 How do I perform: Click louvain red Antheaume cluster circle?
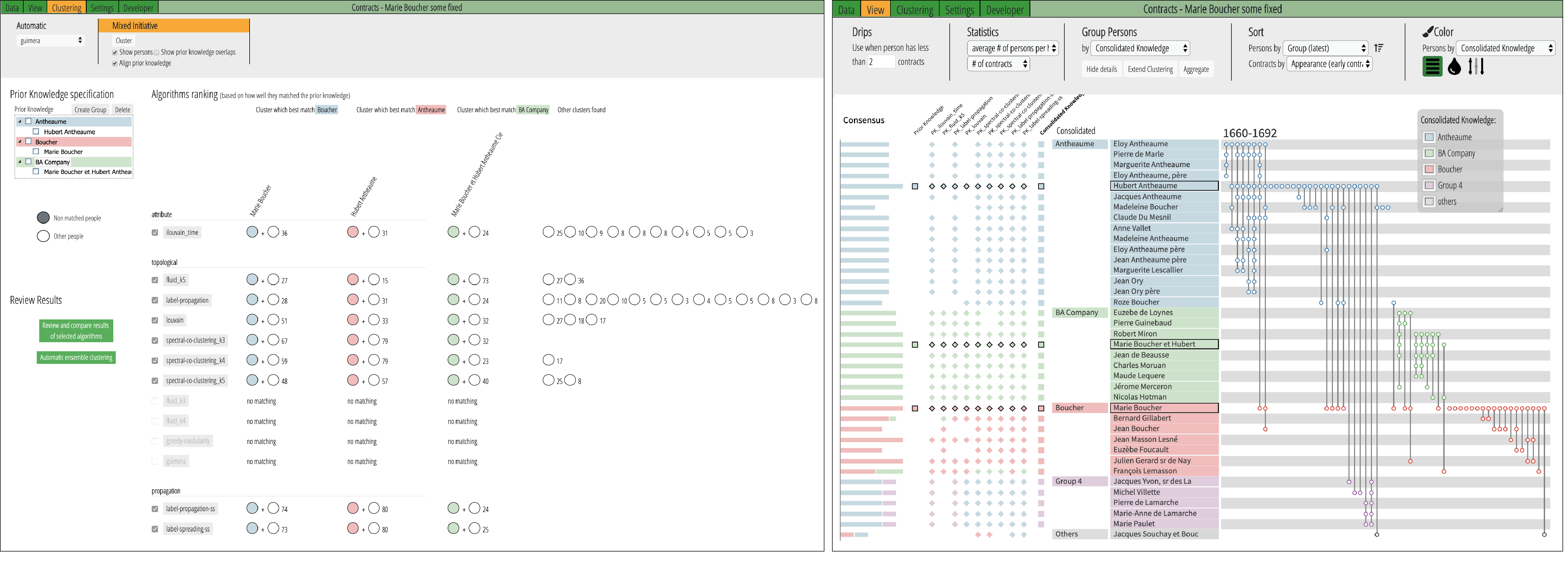pos(352,320)
